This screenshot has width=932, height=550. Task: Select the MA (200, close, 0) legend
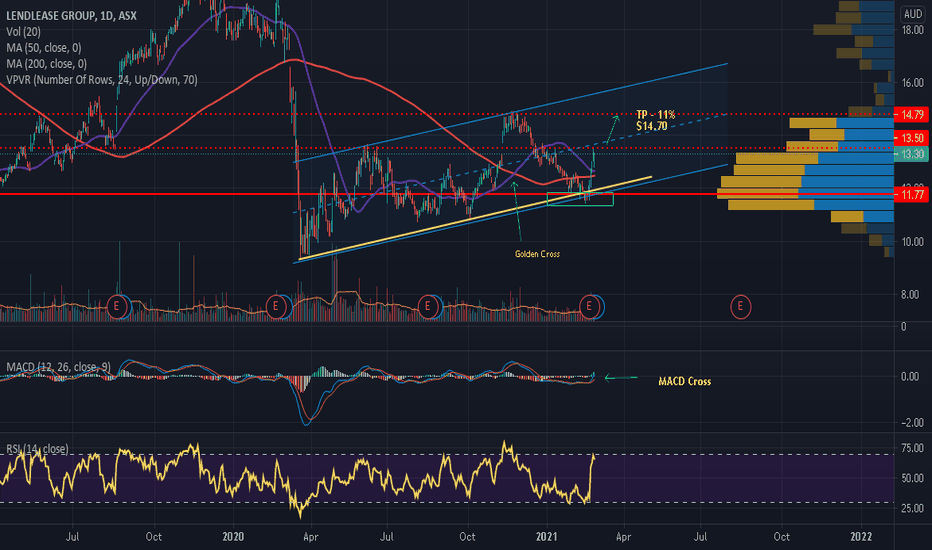(x=46, y=64)
